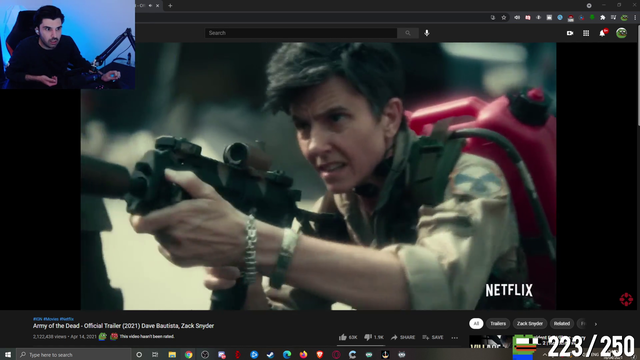Click the #Movies hashtag link
The width and height of the screenshot is (640, 360).
pyautogui.click(x=51, y=319)
